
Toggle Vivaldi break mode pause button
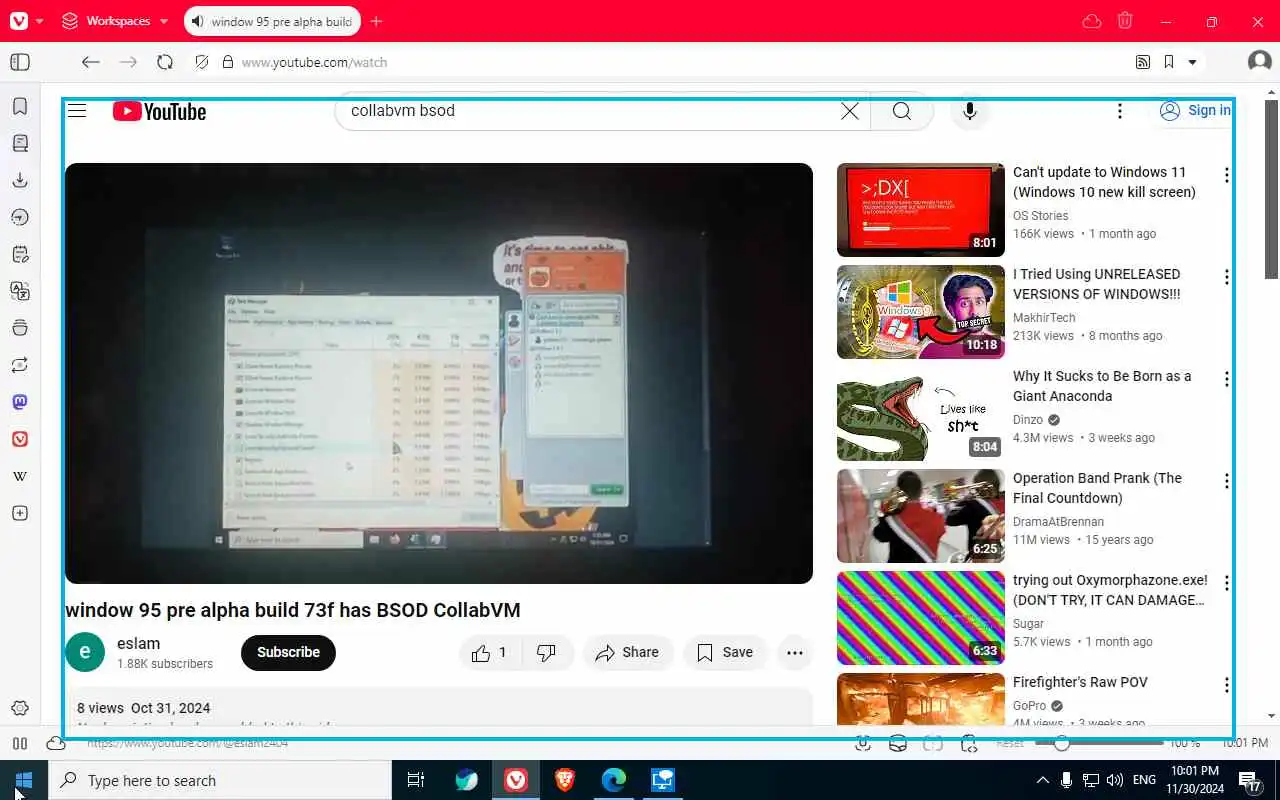20,743
